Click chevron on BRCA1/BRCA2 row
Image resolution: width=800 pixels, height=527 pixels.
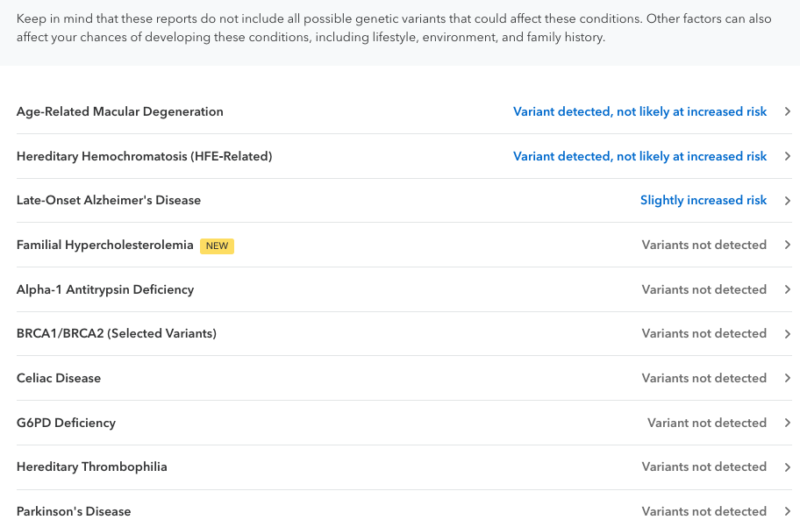coord(788,333)
